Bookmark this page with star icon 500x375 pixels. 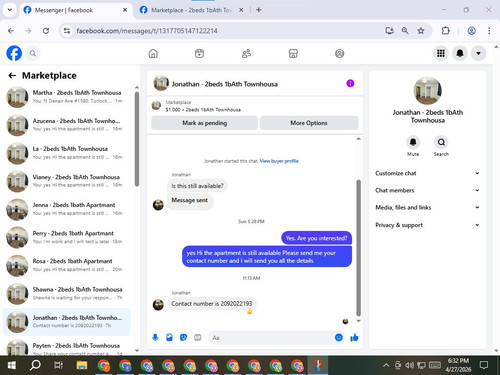tap(421, 31)
